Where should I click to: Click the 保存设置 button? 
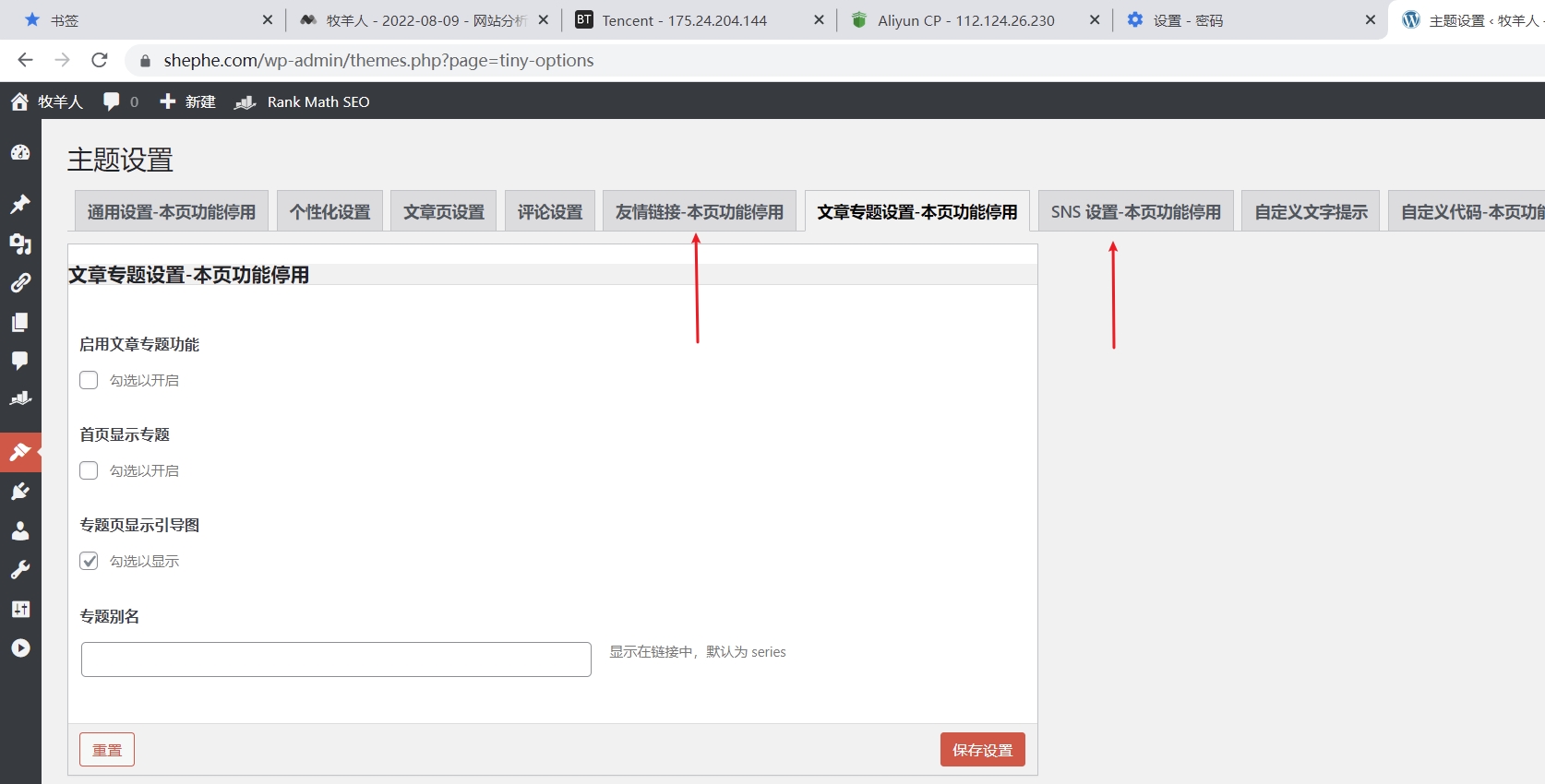(982, 750)
